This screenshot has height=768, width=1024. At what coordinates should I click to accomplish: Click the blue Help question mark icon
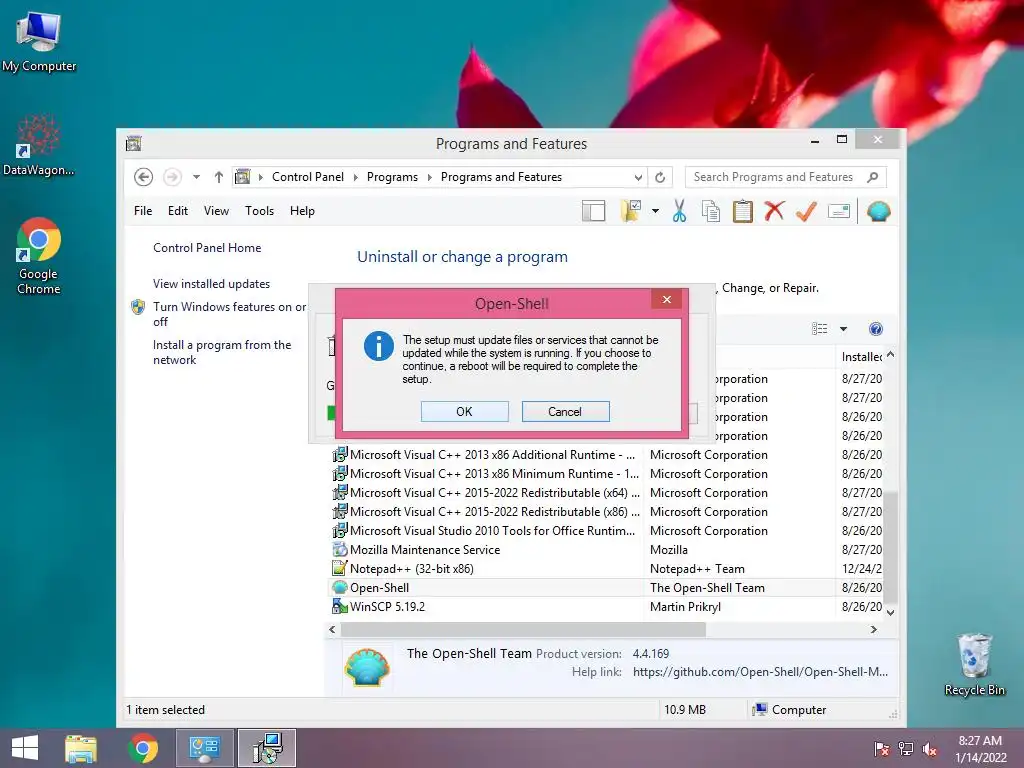pos(876,328)
